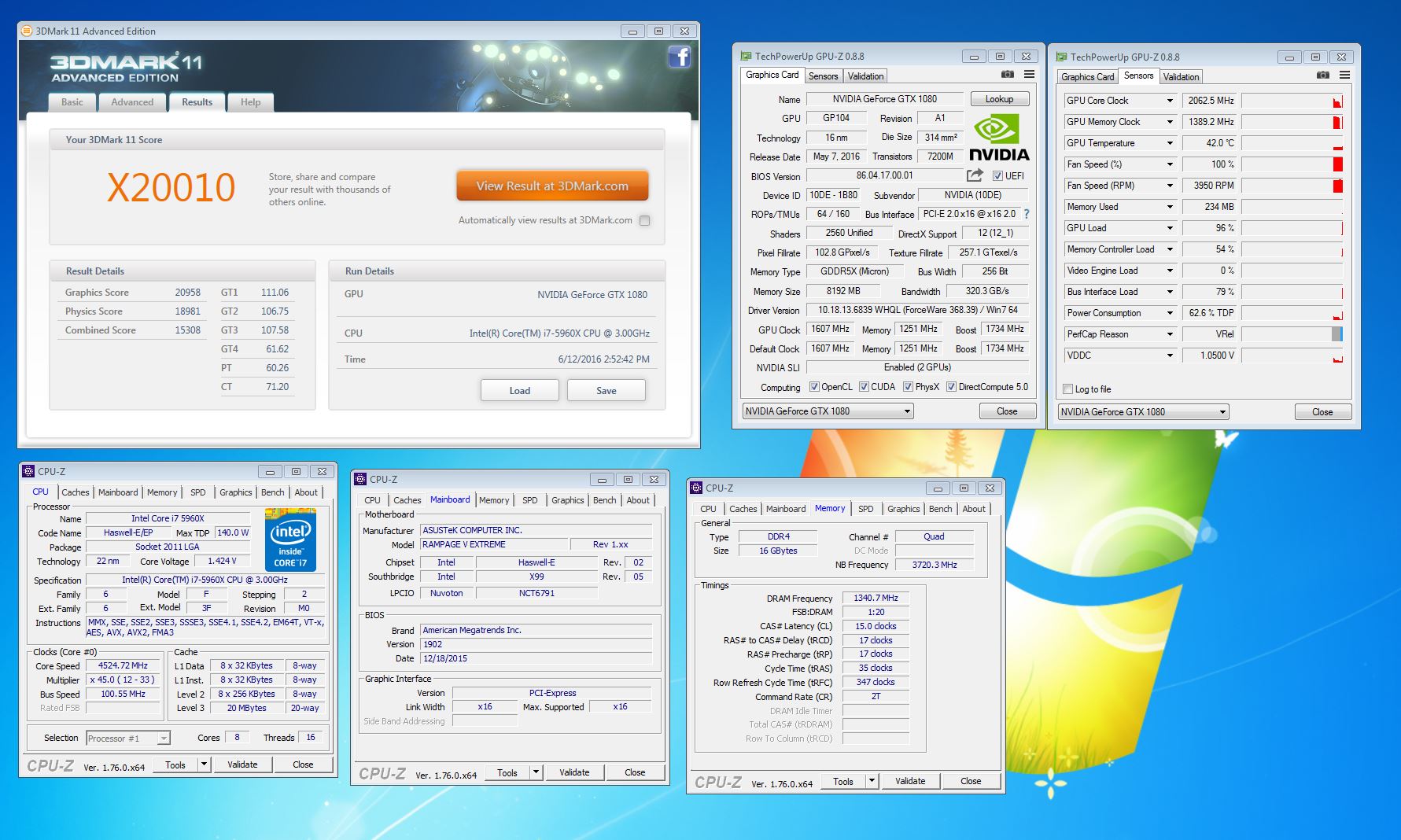This screenshot has height=840, width=1401.
Task: Open hamburger menu in GPU-Z Sensors window
Action: pos(1344,76)
